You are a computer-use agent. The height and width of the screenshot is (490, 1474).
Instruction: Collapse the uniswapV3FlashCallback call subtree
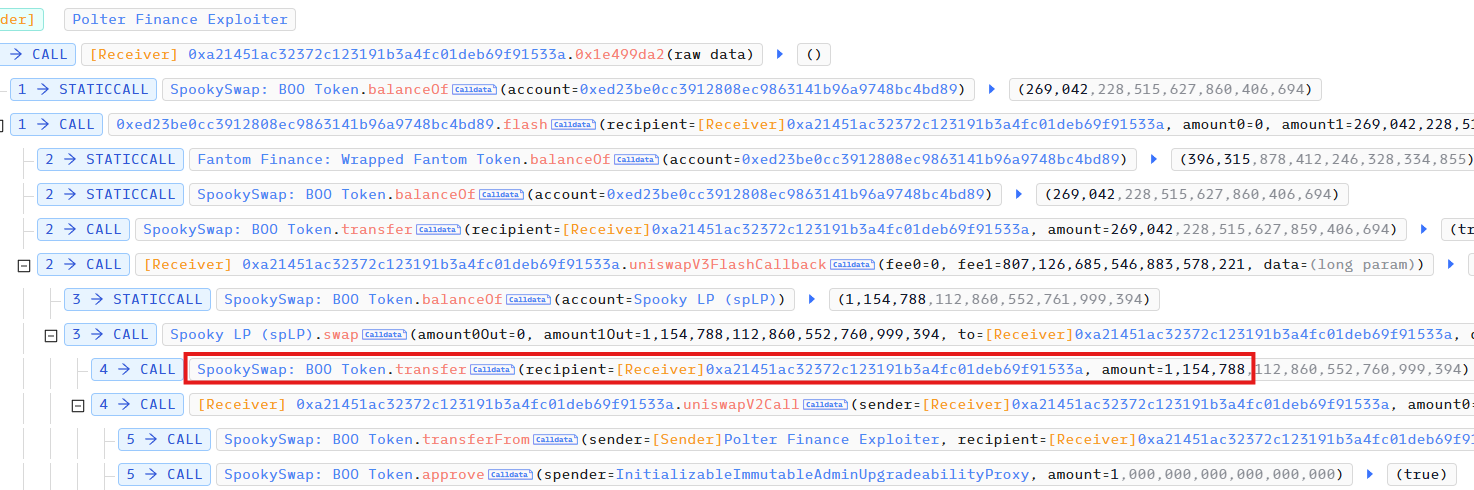pos(24,265)
